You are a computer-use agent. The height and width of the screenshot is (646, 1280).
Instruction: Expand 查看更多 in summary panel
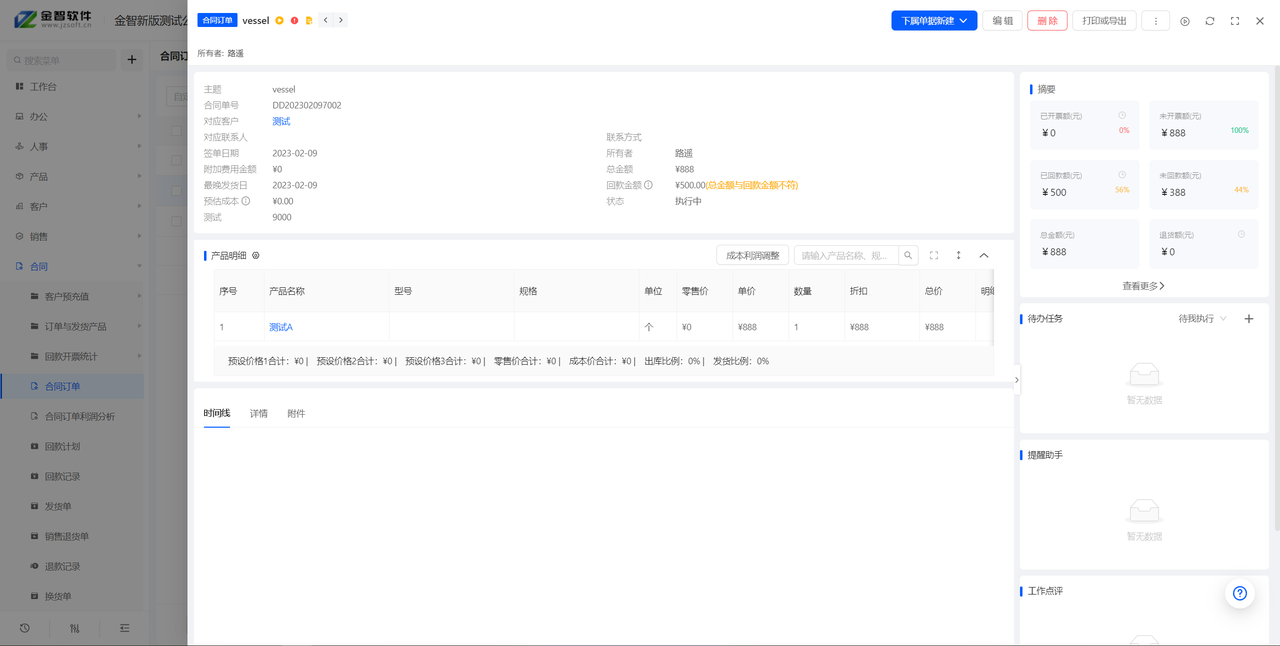pyautogui.click(x=1143, y=286)
